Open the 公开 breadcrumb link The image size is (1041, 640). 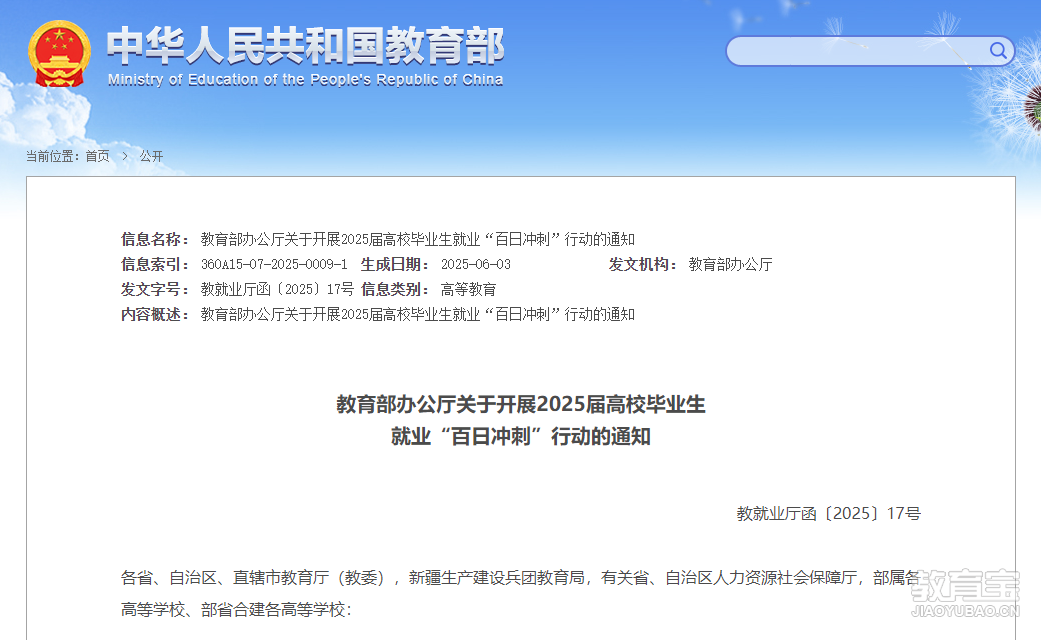(x=151, y=156)
